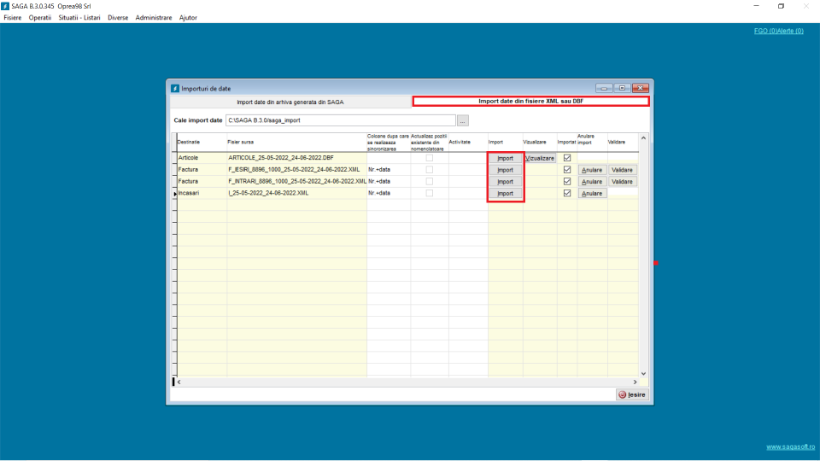Click Anulare for the F_IESIRI invoice row
The width and height of the screenshot is (820, 461).
pos(592,170)
